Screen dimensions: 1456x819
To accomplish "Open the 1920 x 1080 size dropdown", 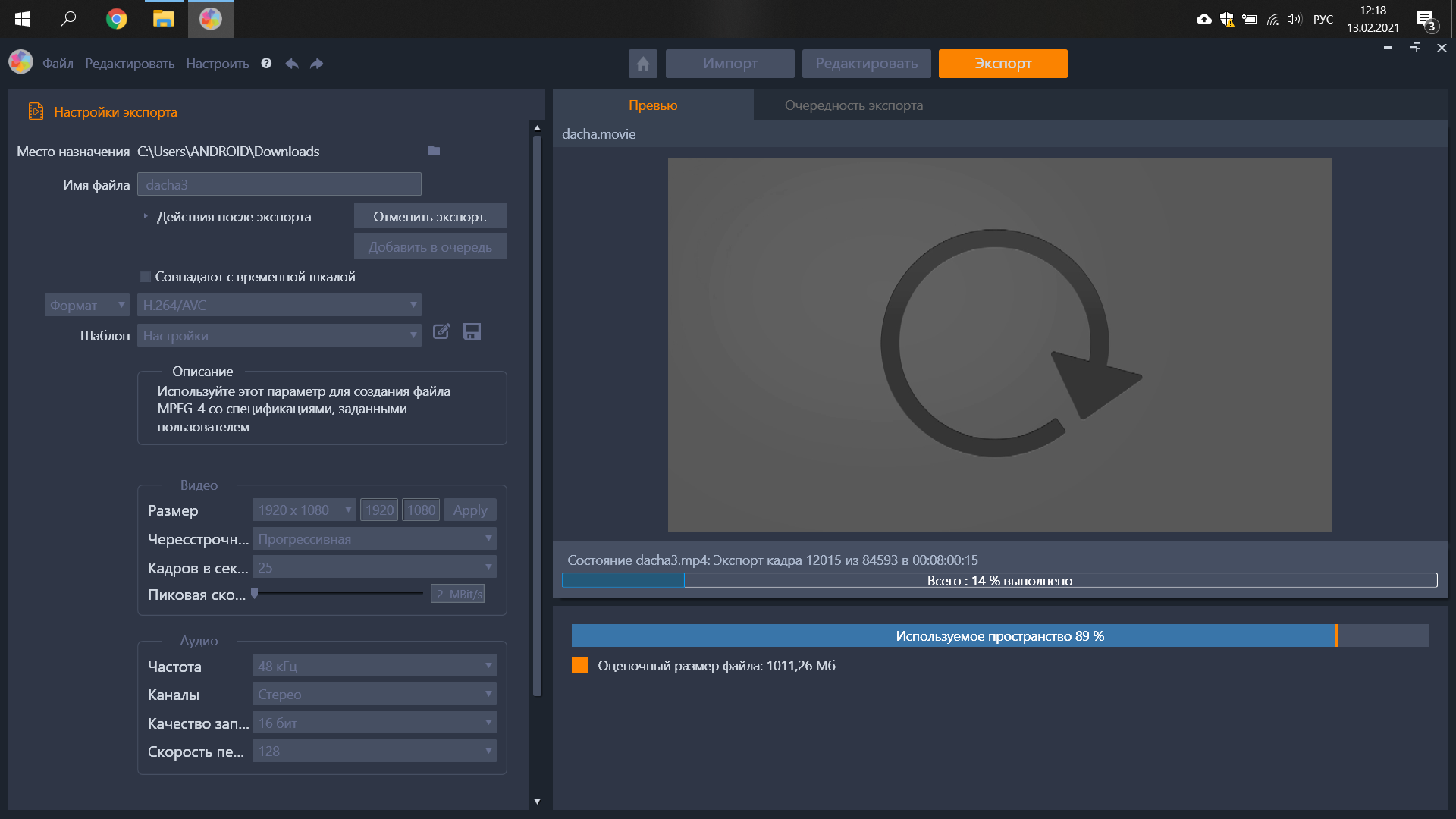I will tap(304, 510).
